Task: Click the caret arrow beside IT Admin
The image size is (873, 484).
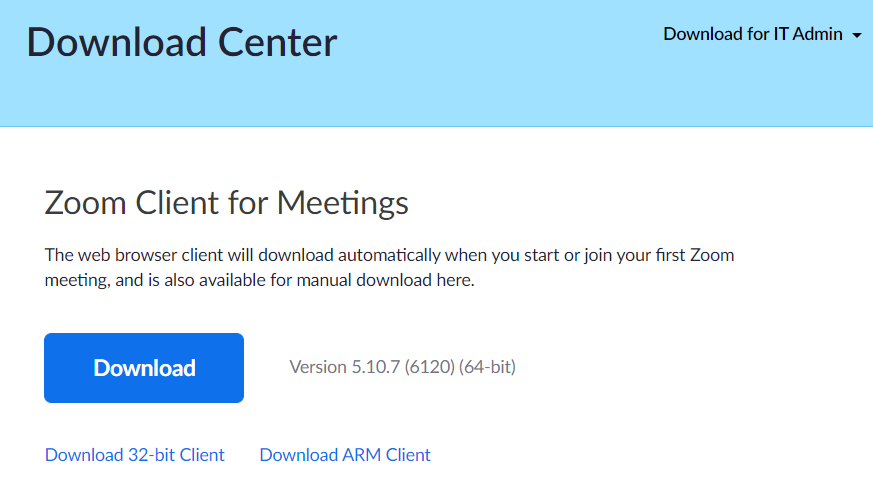Action: tap(857, 36)
